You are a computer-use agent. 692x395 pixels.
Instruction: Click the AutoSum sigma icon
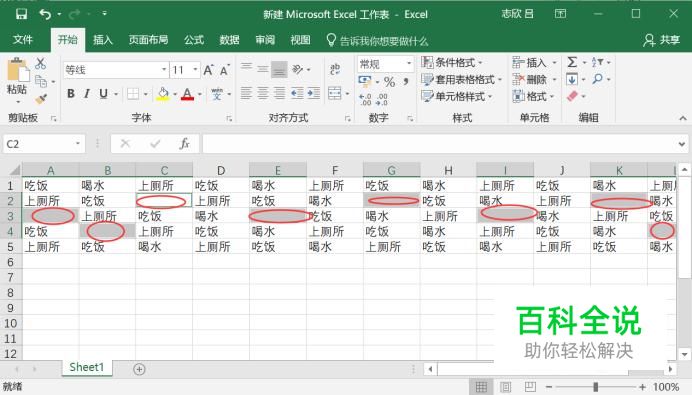(x=572, y=62)
